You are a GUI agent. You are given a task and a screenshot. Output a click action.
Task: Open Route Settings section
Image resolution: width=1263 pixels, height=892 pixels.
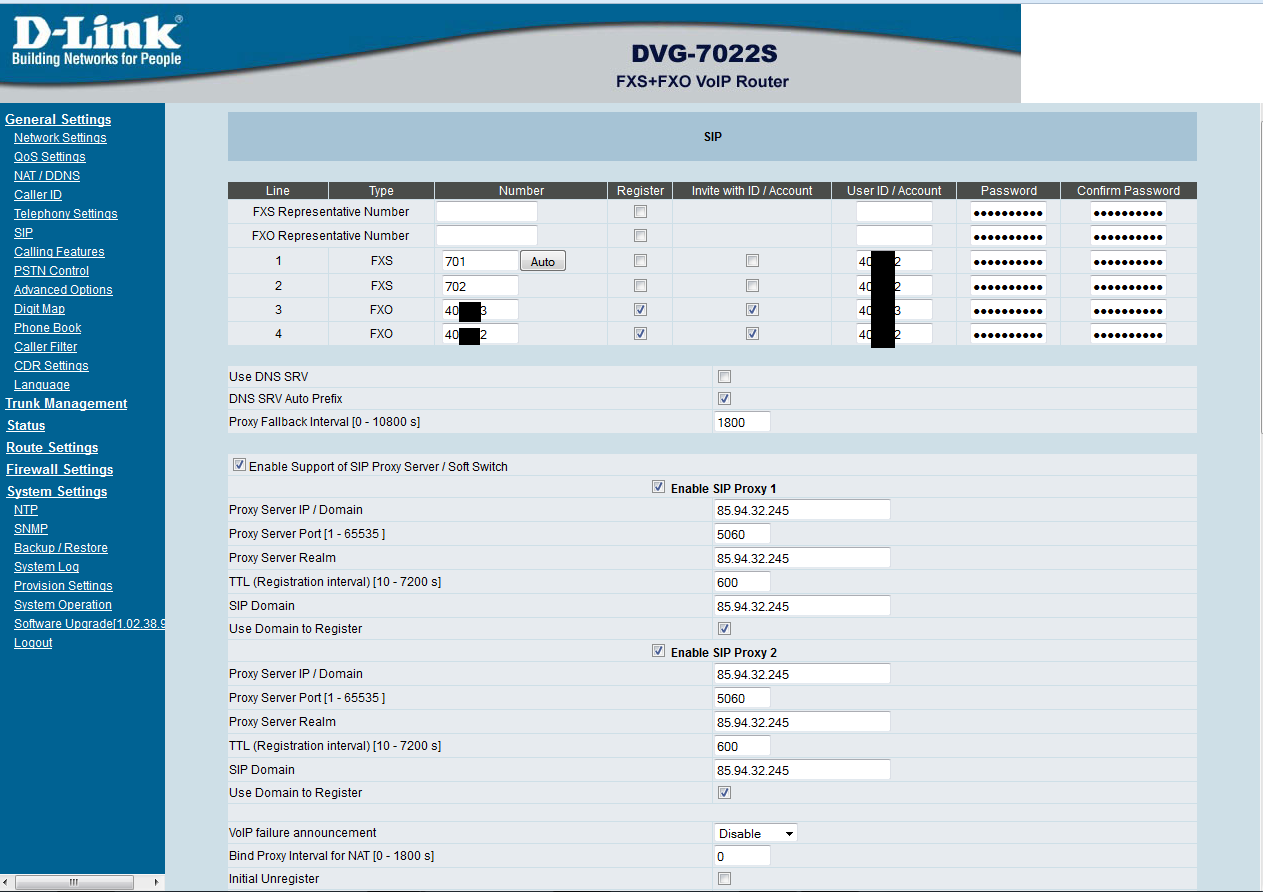[x=52, y=448]
